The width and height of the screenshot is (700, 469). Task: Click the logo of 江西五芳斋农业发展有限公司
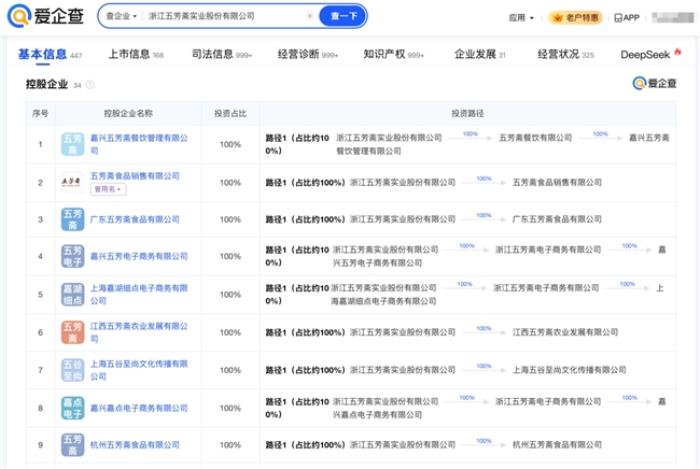click(x=72, y=332)
